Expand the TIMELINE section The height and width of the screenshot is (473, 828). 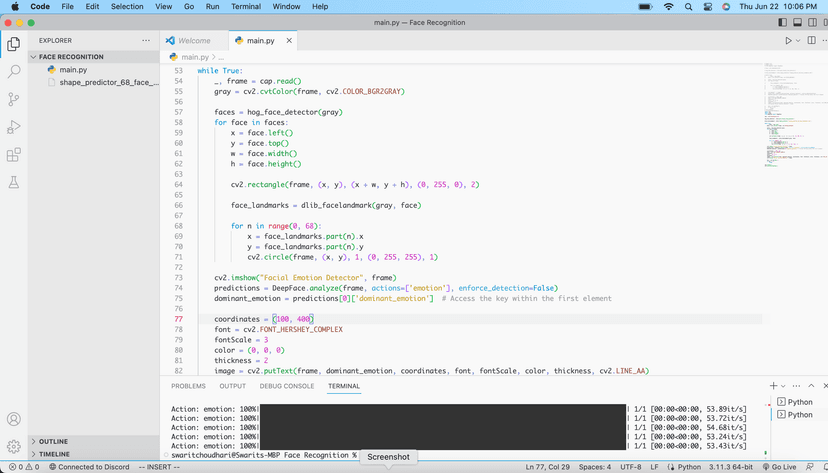pyautogui.click(x=54, y=454)
